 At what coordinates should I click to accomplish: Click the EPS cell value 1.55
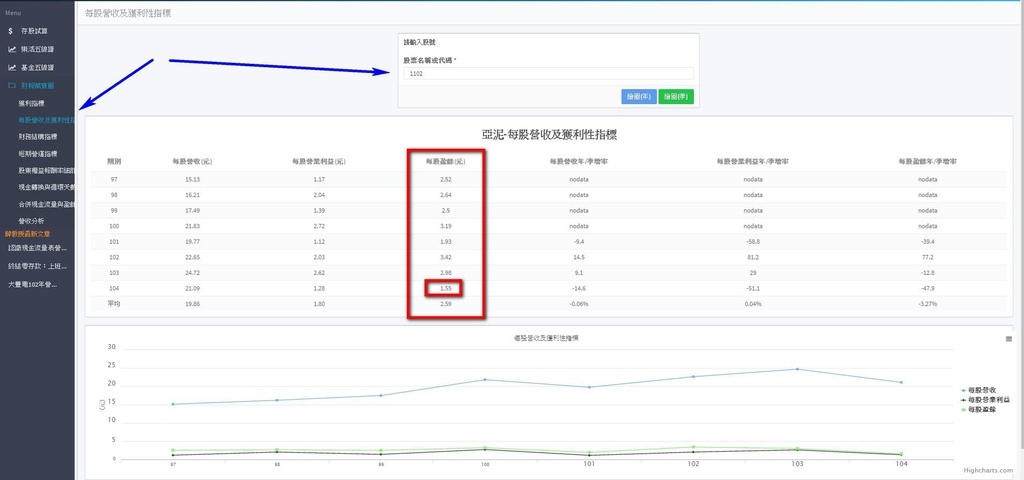[445, 289]
